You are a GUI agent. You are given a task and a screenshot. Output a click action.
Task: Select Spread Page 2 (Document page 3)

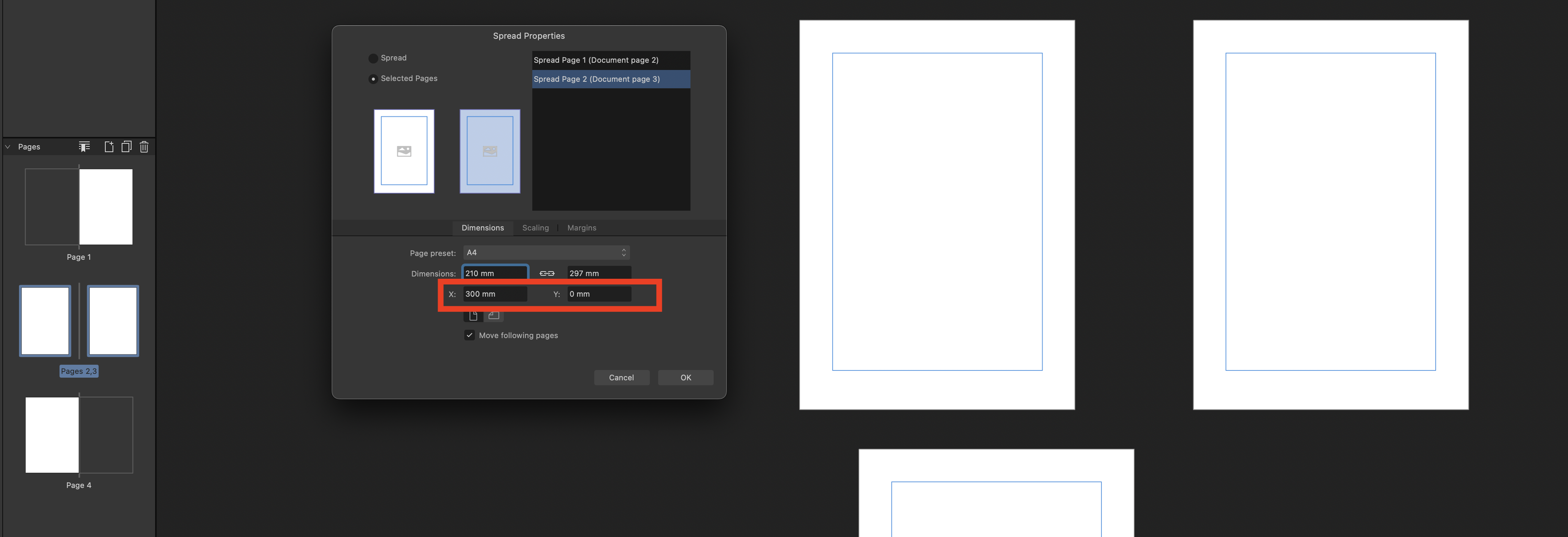[611, 79]
